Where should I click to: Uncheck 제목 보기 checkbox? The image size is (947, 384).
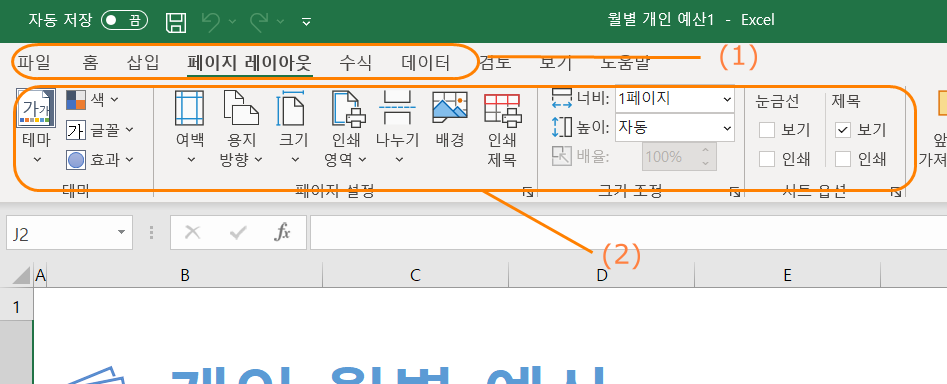[843, 130]
